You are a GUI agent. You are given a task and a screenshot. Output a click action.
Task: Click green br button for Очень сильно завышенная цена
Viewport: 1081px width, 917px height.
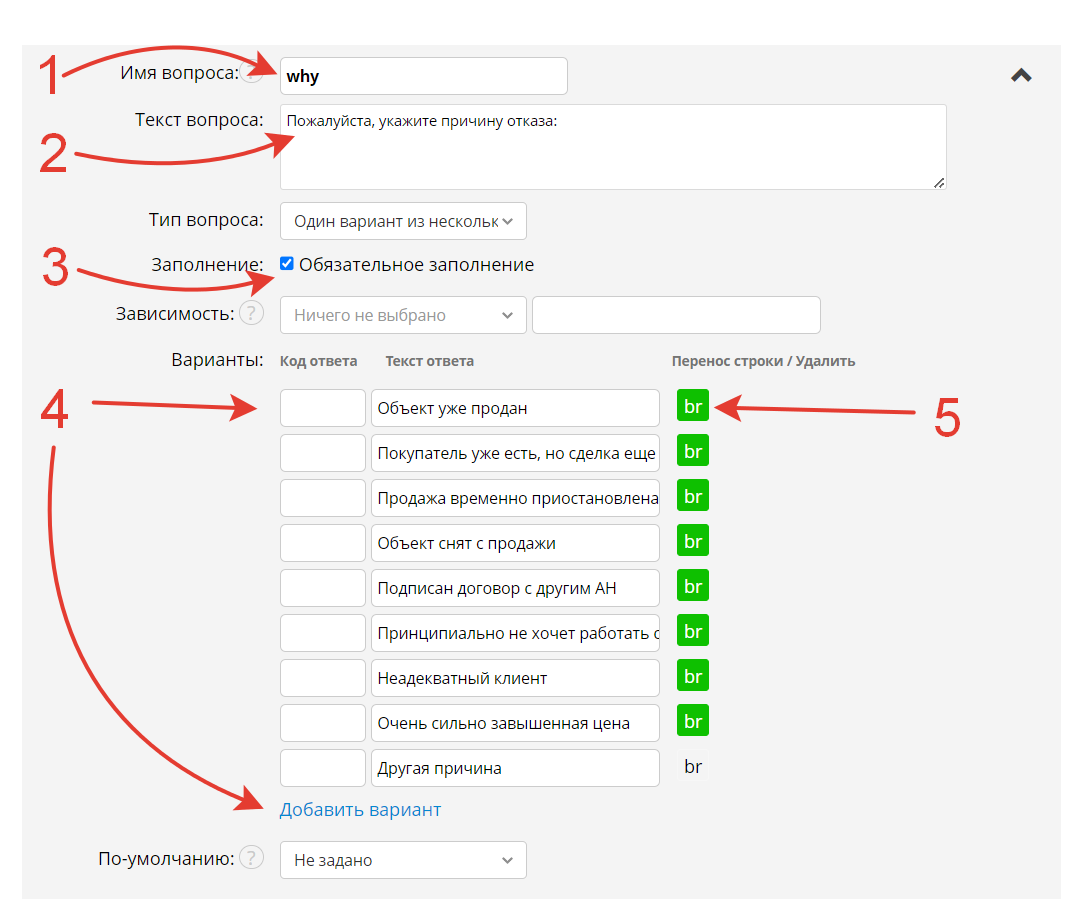pyautogui.click(x=692, y=722)
